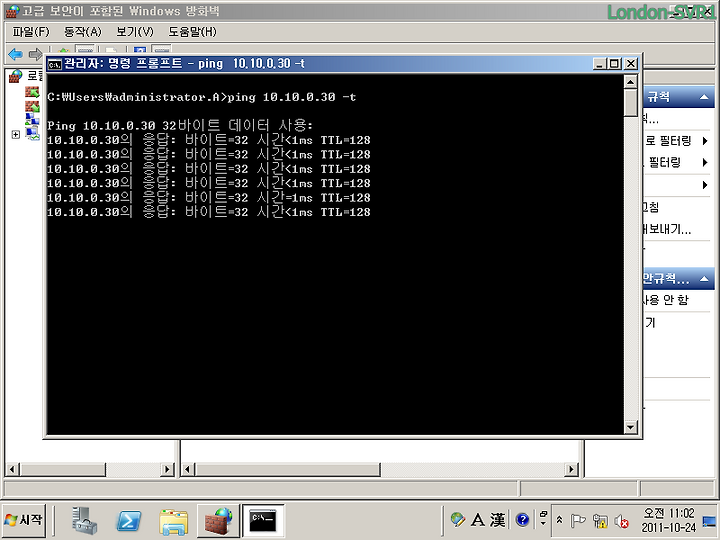Open the 도움말(H) menu
The image size is (720, 540).
(192, 32)
